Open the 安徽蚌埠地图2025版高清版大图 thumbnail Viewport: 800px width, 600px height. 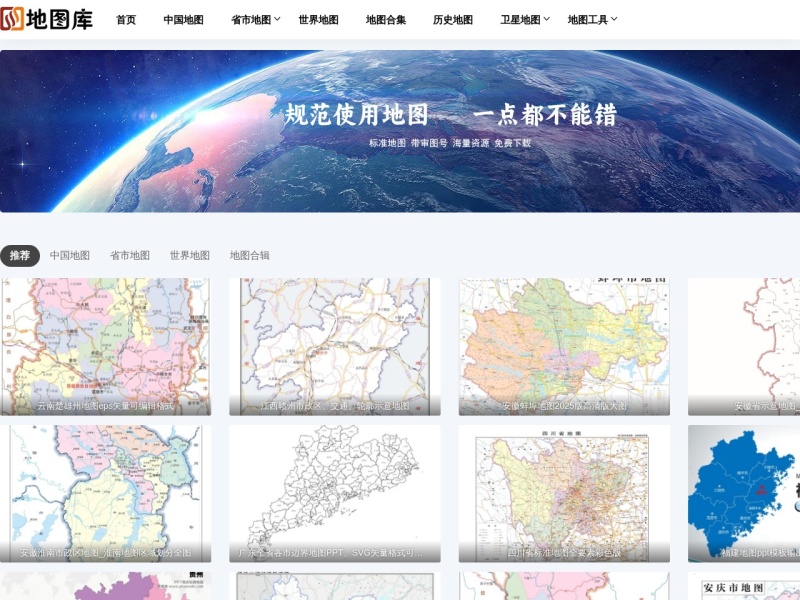(x=564, y=346)
